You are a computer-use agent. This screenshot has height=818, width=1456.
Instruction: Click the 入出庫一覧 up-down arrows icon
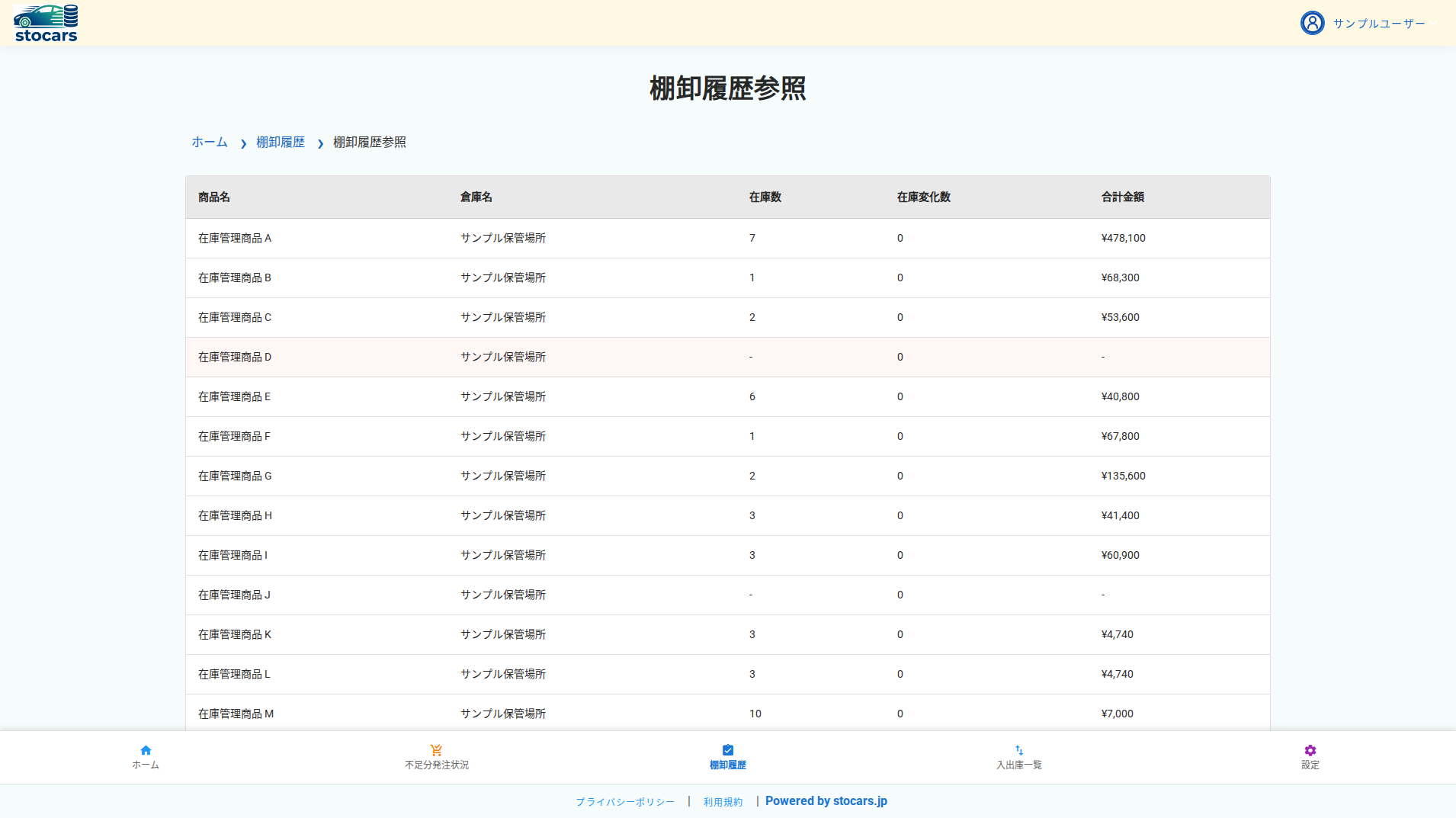1019,750
